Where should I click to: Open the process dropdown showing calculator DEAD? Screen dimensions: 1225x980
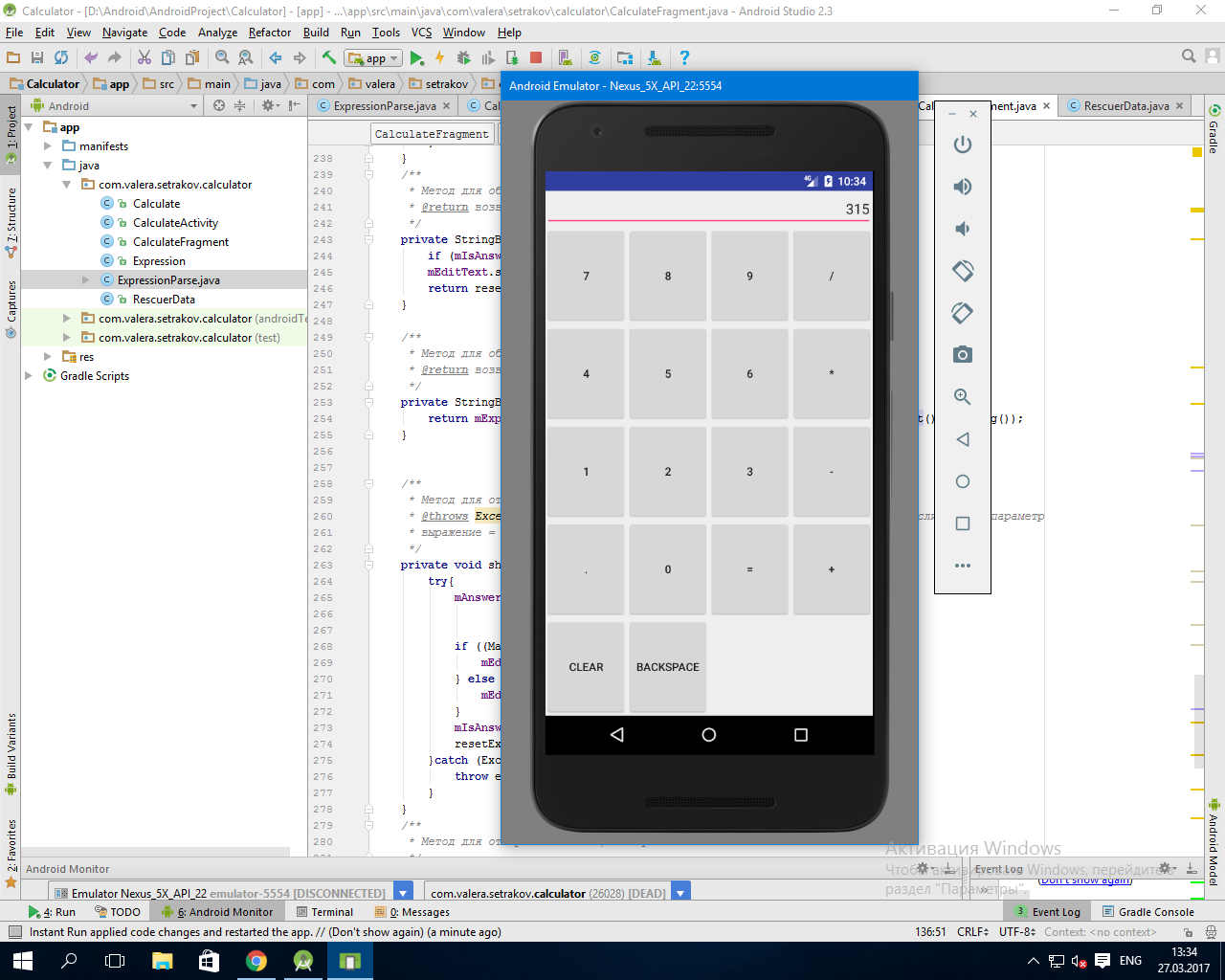tap(680, 893)
